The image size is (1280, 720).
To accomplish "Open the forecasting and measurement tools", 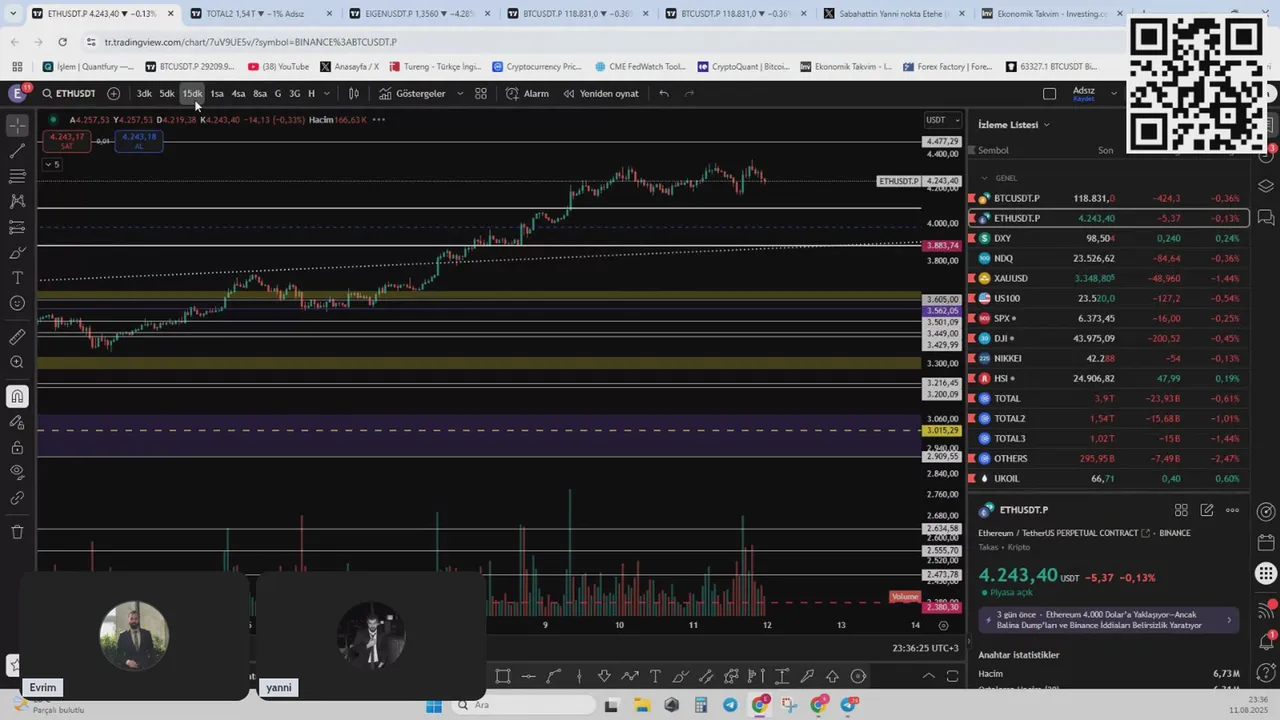I will coord(17,227).
